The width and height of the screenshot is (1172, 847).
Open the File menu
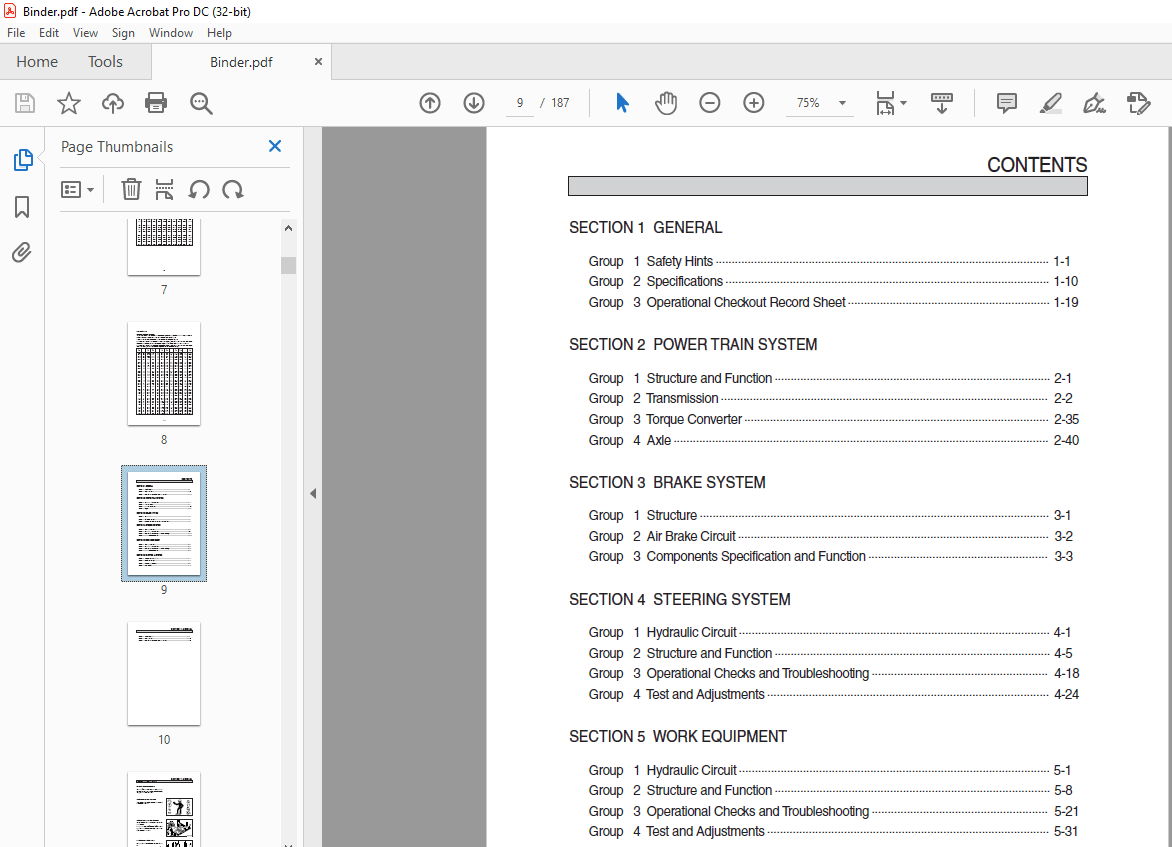pyautogui.click(x=16, y=33)
